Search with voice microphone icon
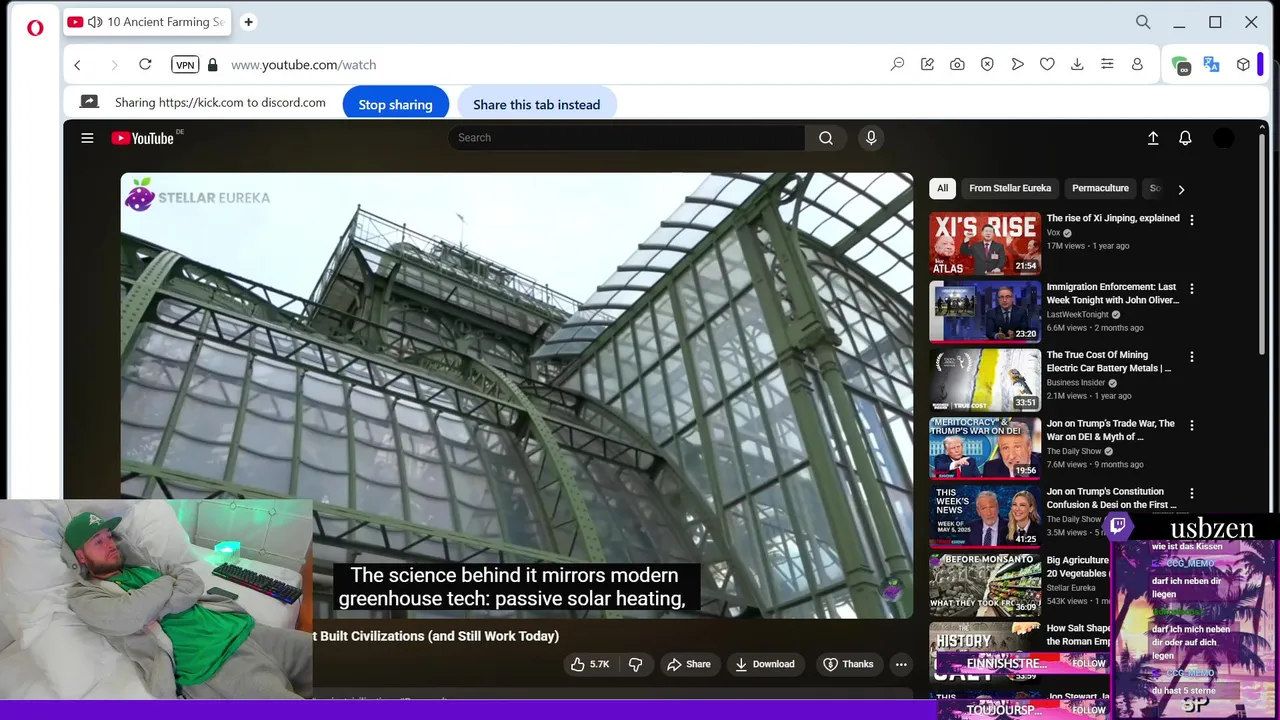 [871, 138]
